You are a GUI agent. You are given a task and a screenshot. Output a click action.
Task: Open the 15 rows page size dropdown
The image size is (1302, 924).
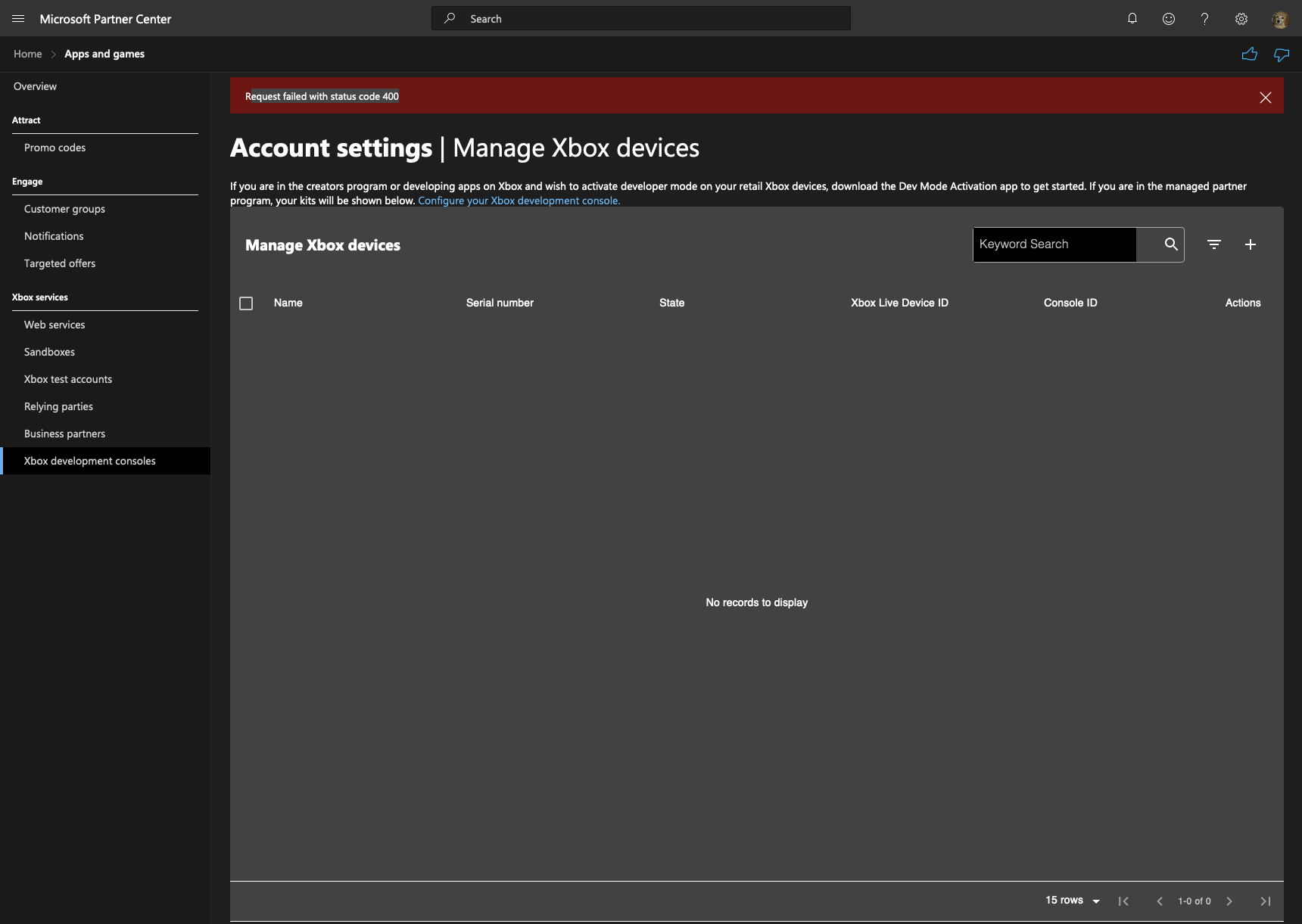click(1073, 901)
